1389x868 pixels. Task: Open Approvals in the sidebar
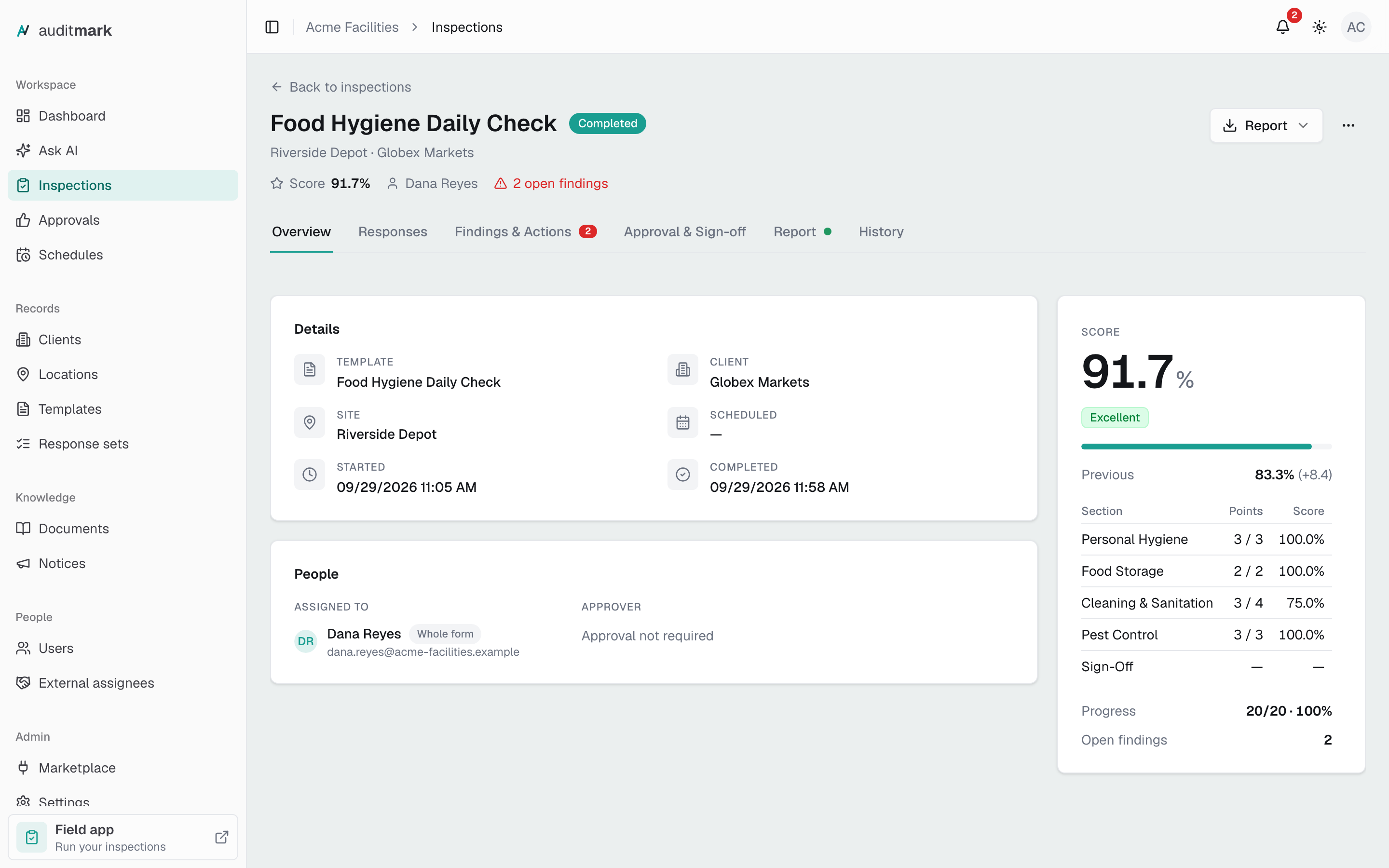point(123,220)
